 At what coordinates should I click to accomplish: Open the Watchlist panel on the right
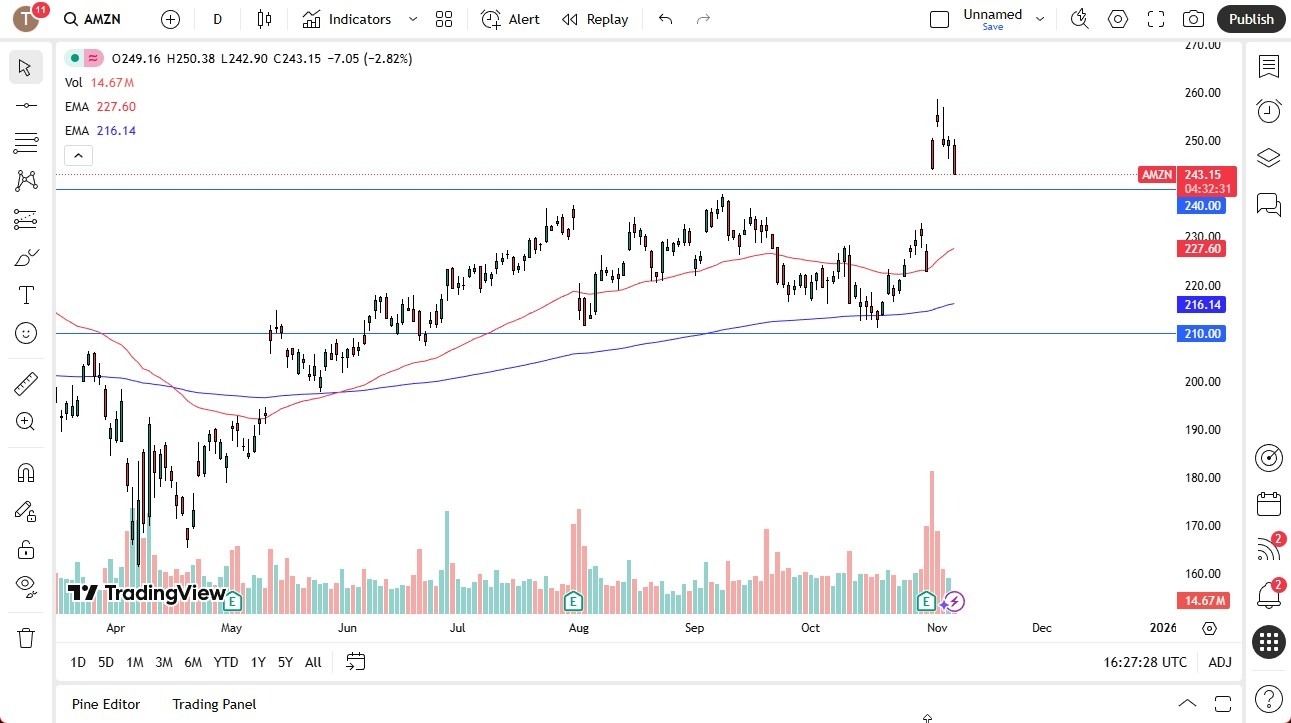(1268, 67)
